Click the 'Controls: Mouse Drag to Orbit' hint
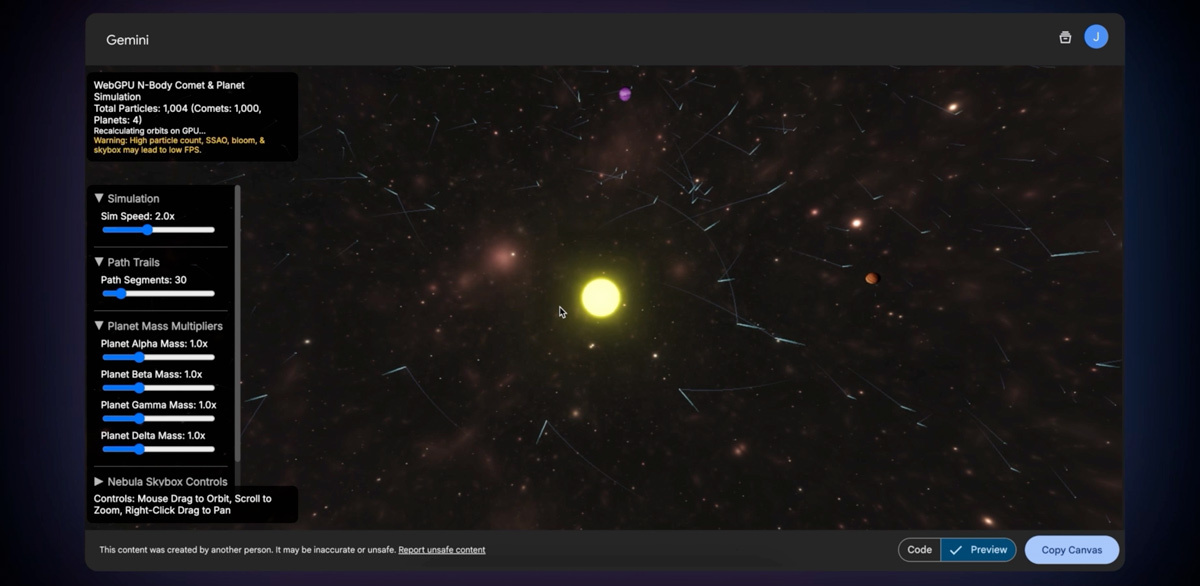Screen dimensions: 1200x586 182,504
